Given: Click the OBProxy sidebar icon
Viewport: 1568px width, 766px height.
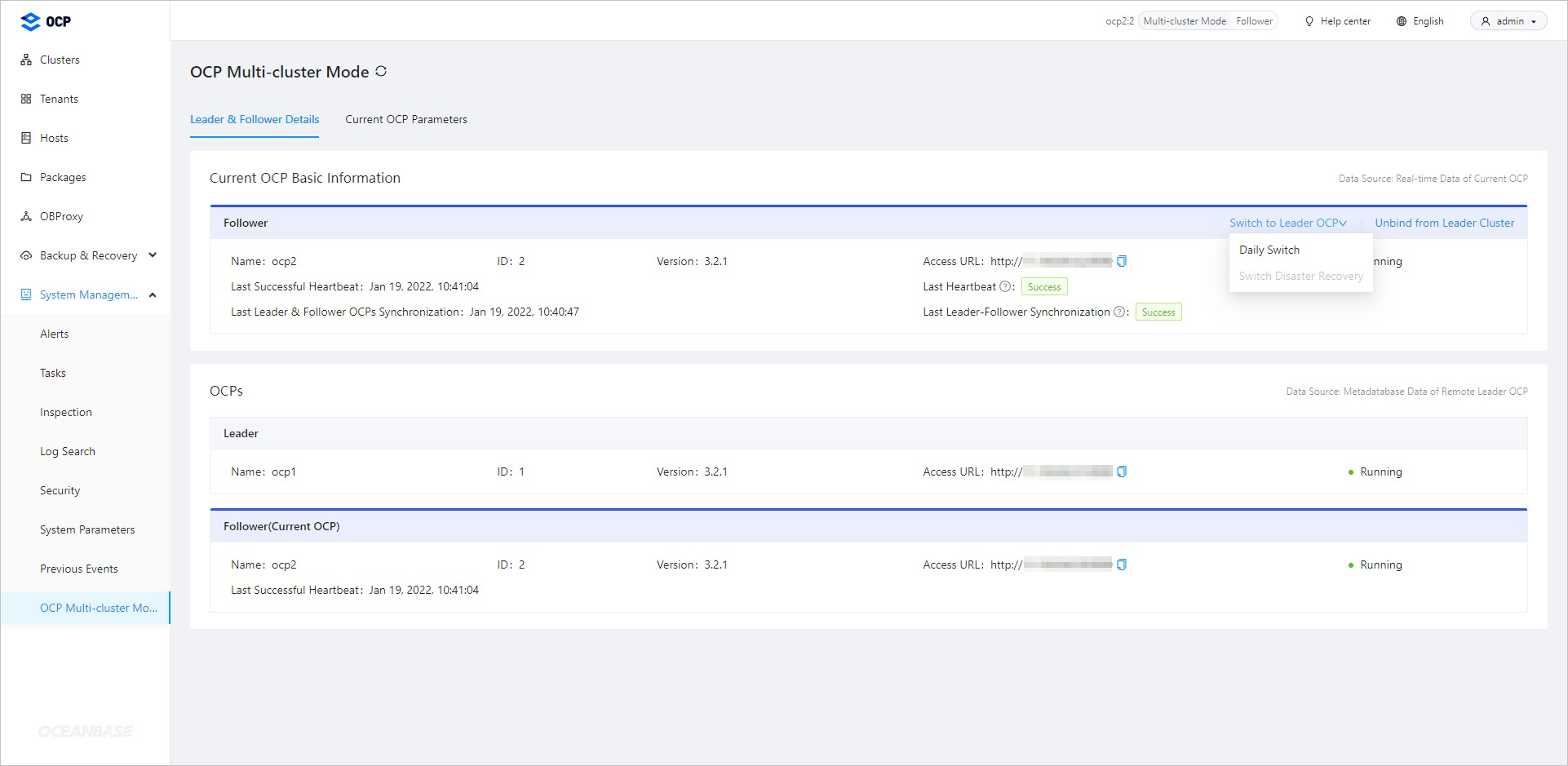Looking at the screenshot, I should (26, 216).
